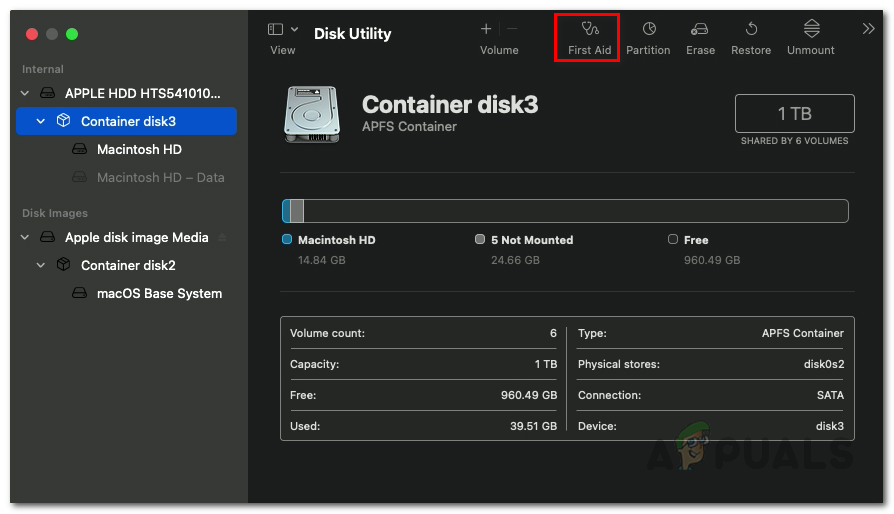Click the 1 TB capacity box
The height and width of the screenshot is (514, 894).
coord(794,114)
